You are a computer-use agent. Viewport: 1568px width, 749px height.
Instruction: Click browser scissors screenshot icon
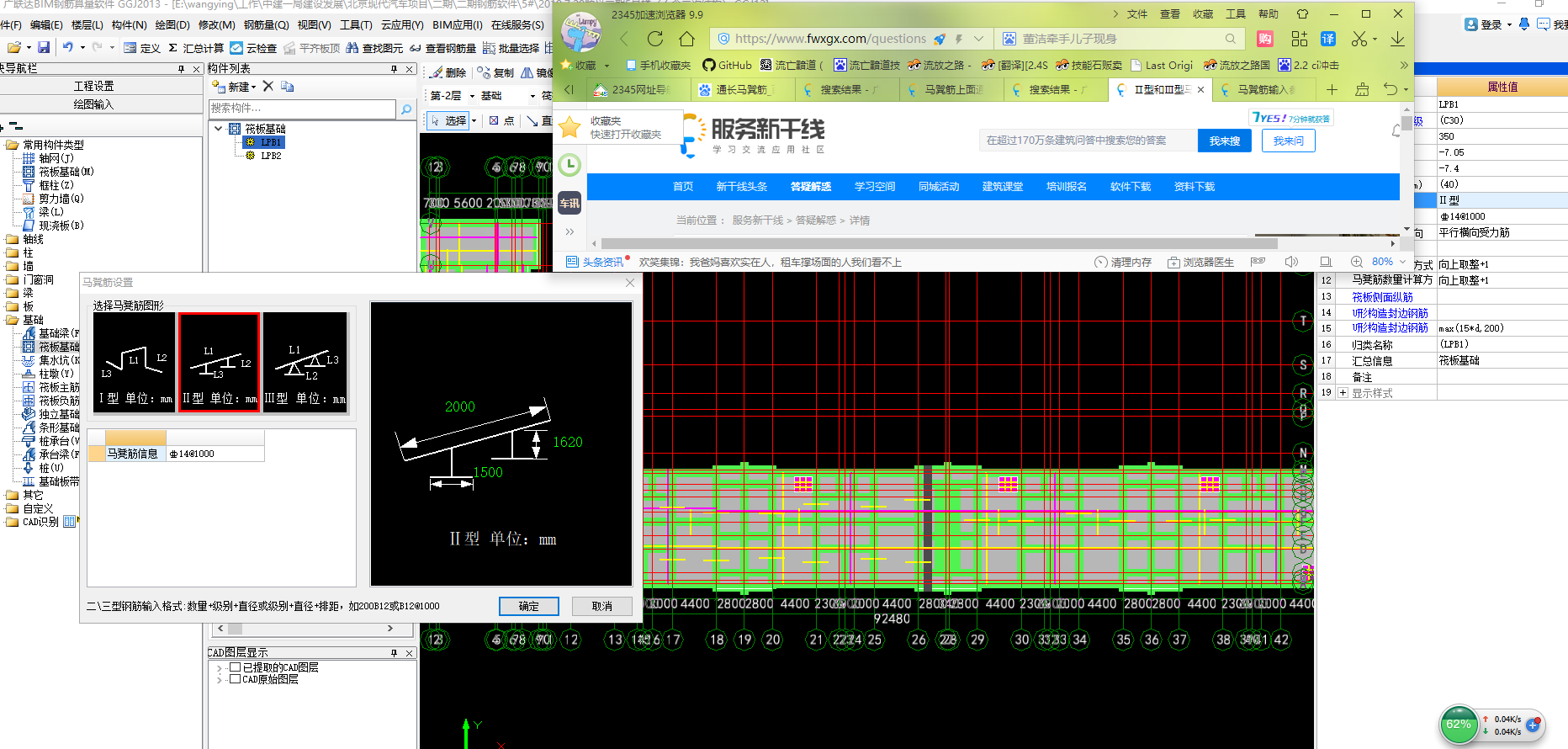tap(1359, 39)
